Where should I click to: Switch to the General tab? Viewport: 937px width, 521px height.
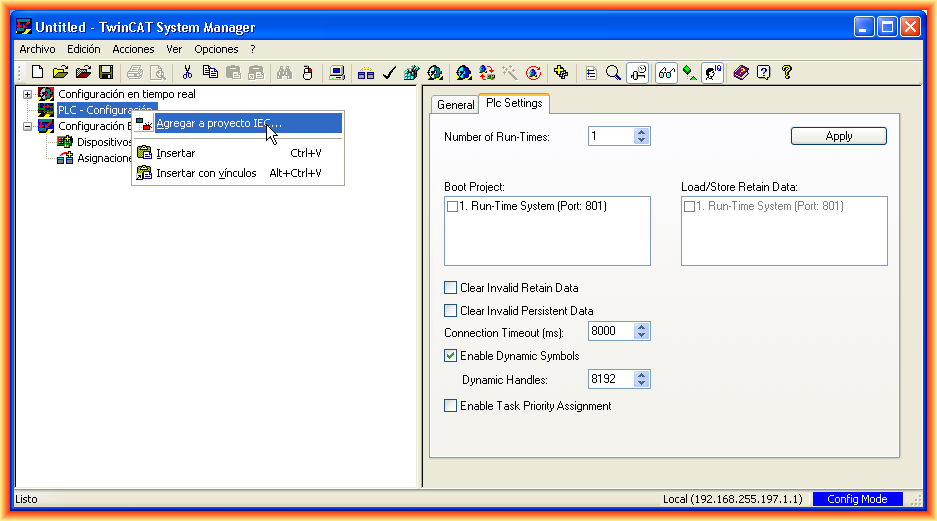click(x=455, y=105)
